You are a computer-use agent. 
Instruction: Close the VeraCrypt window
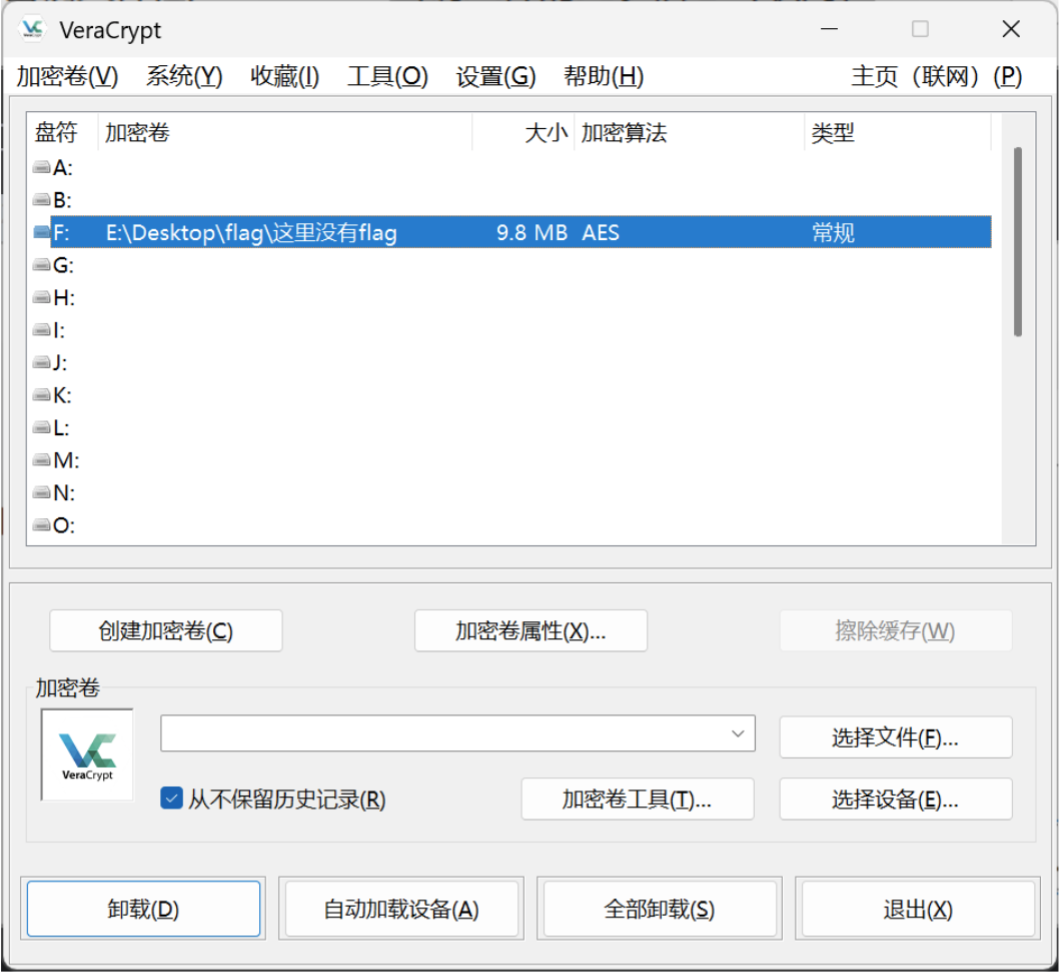(x=1011, y=29)
